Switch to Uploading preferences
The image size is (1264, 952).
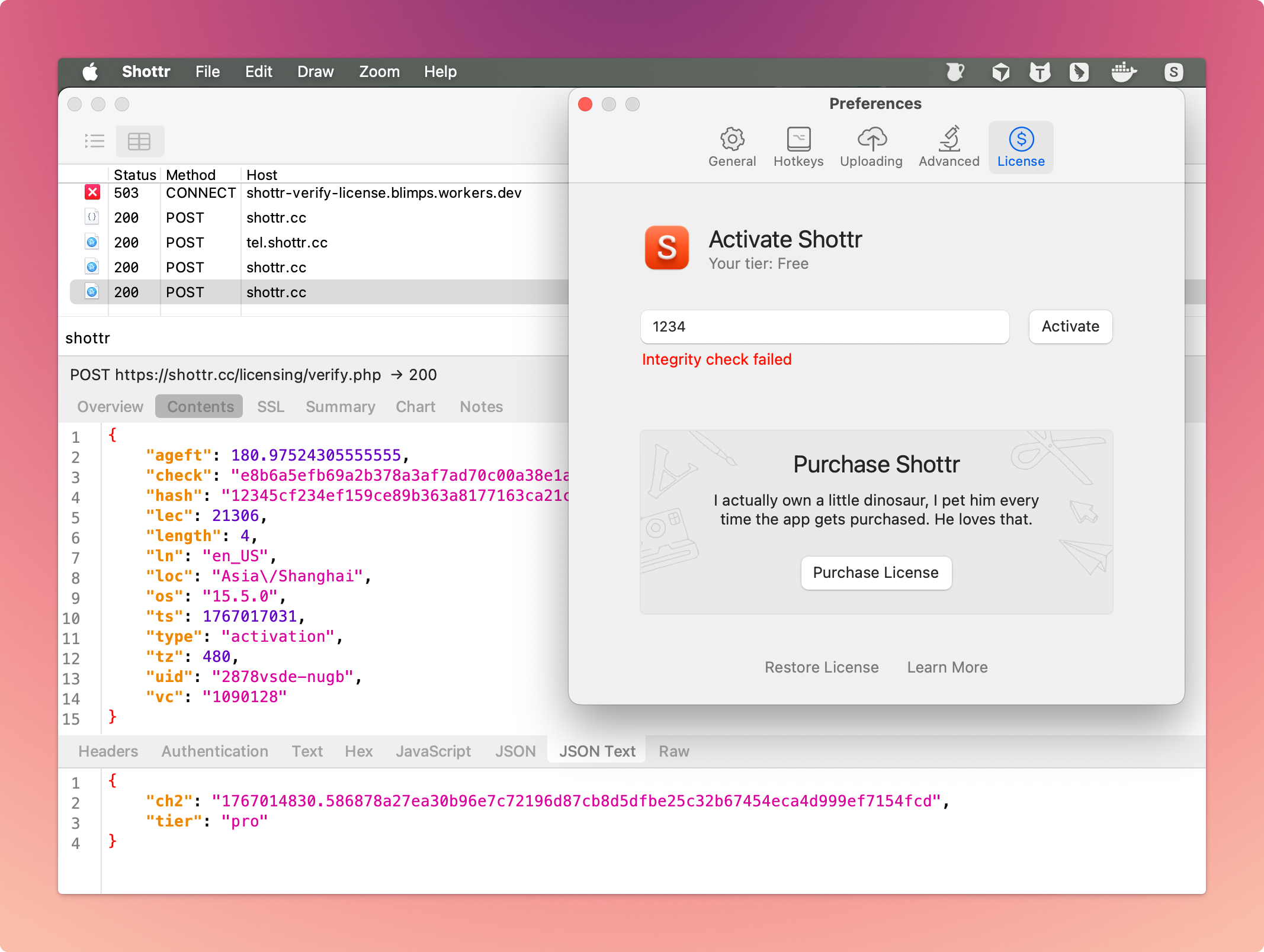(871, 147)
